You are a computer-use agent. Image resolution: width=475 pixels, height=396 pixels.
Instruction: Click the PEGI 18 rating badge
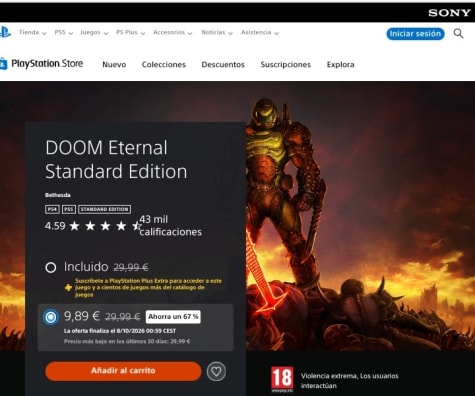coord(282,379)
